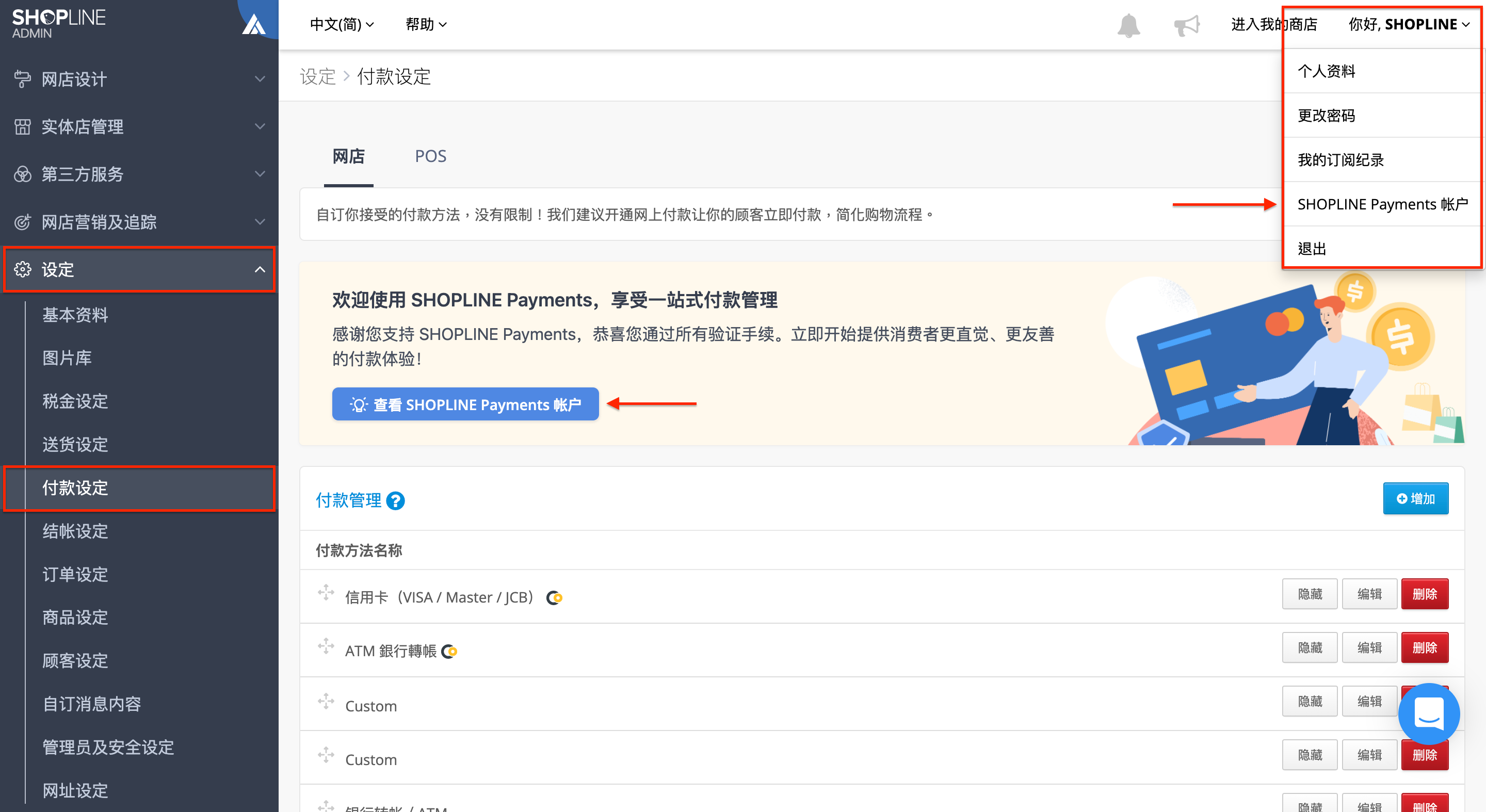The image size is (1486, 812).
Task: Click 设定 in the breadcrumb
Action: (317, 77)
